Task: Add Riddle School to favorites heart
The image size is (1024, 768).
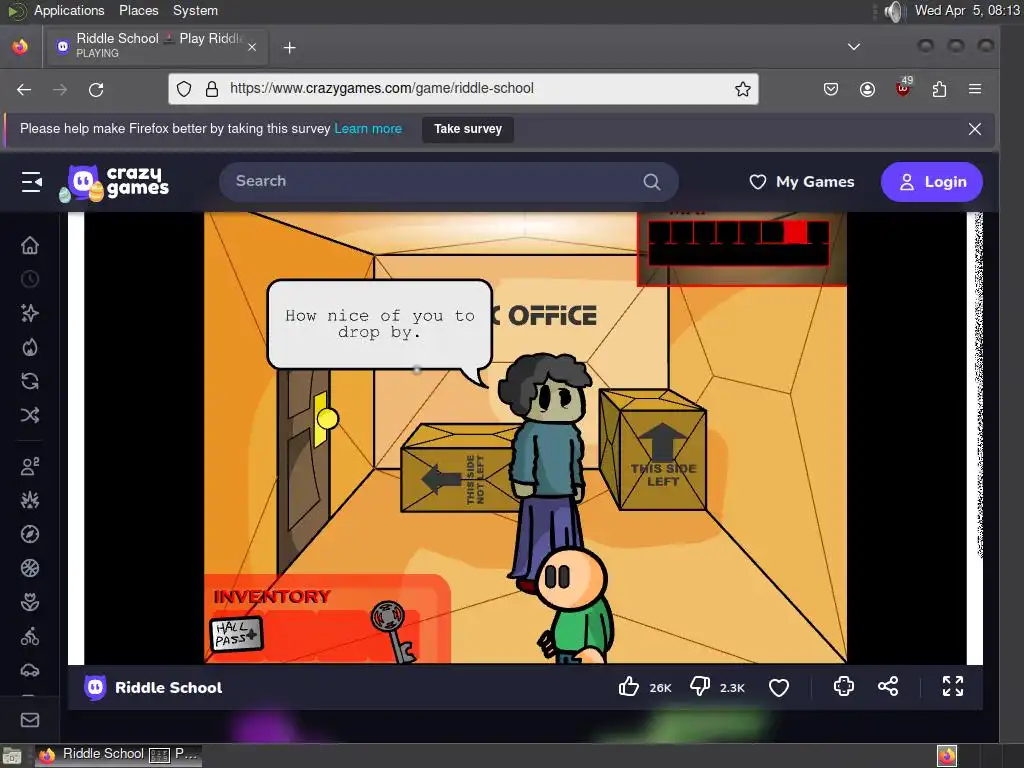Action: pyautogui.click(x=778, y=687)
